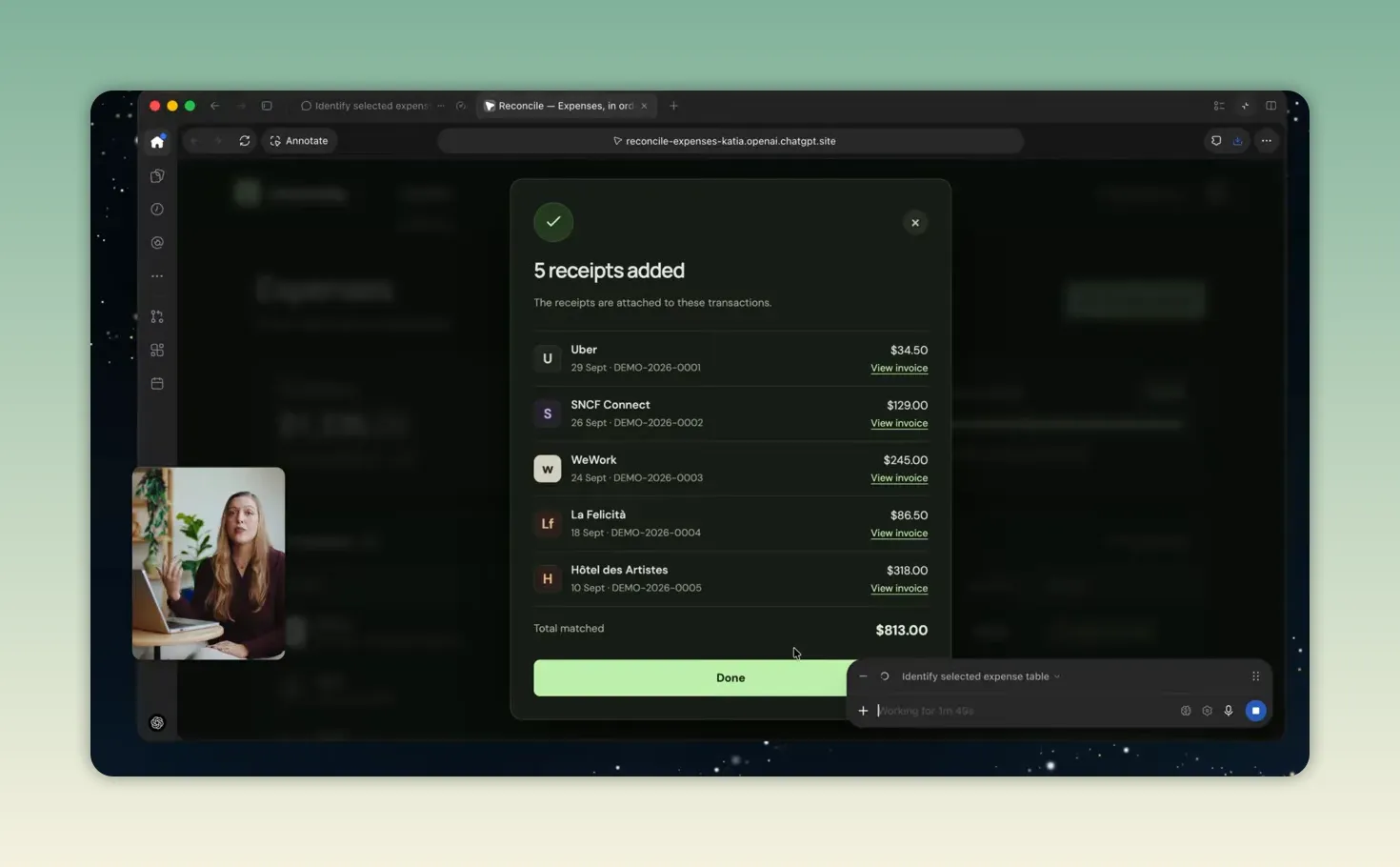View invoice for SNCF Connect
1400x867 pixels.
click(899, 424)
